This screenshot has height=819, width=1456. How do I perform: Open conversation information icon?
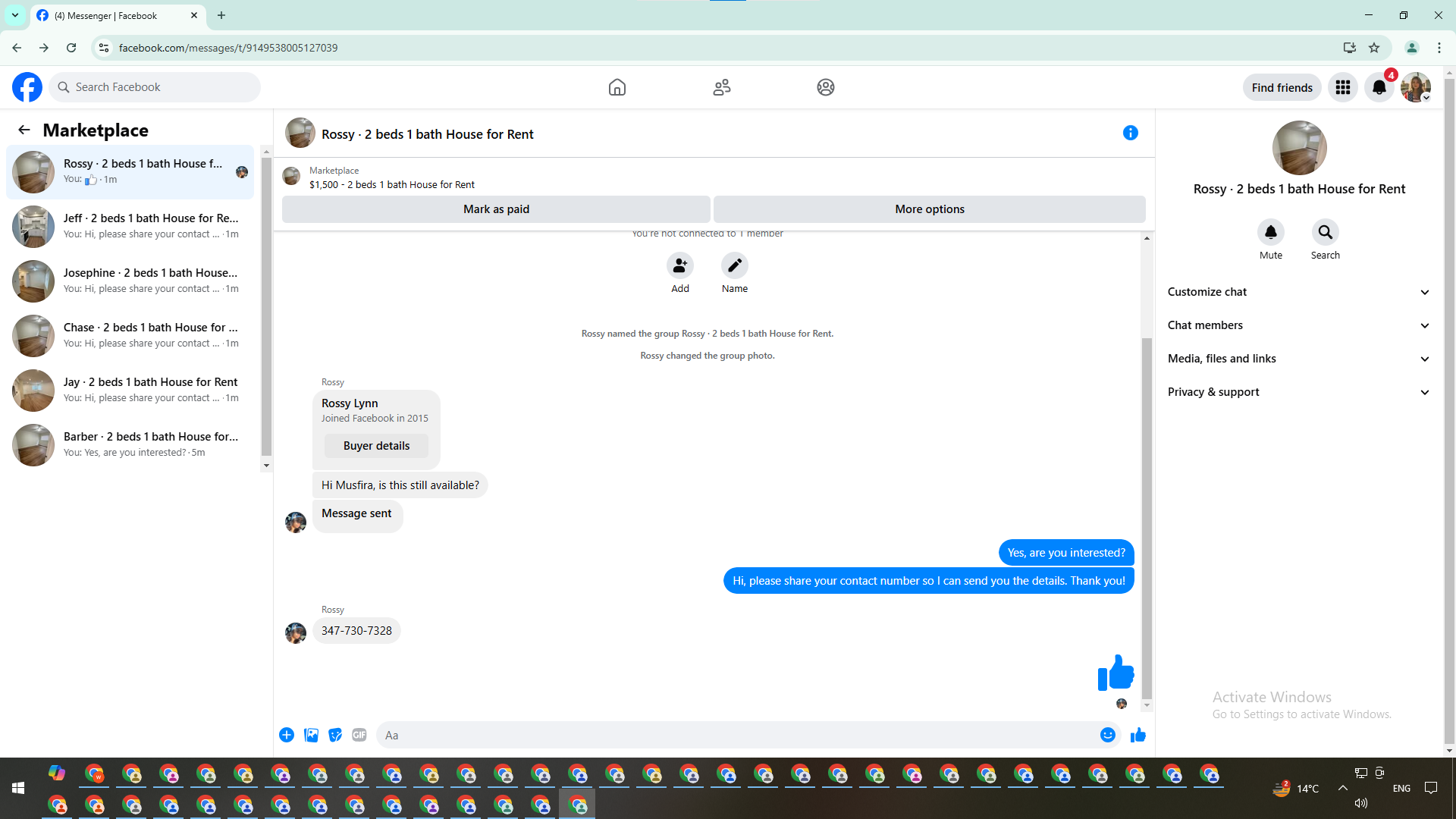[x=1131, y=133]
